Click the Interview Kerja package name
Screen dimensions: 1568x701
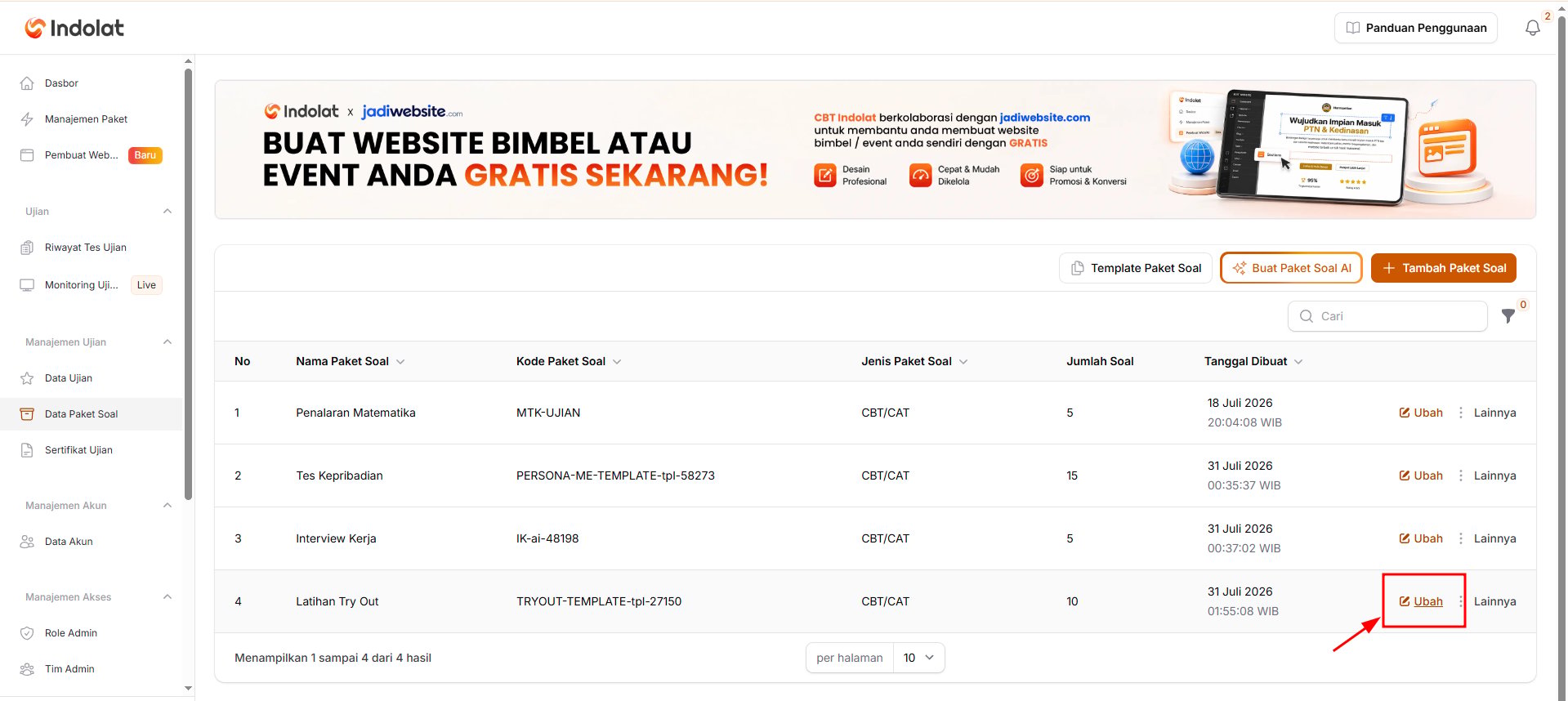point(336,538)
